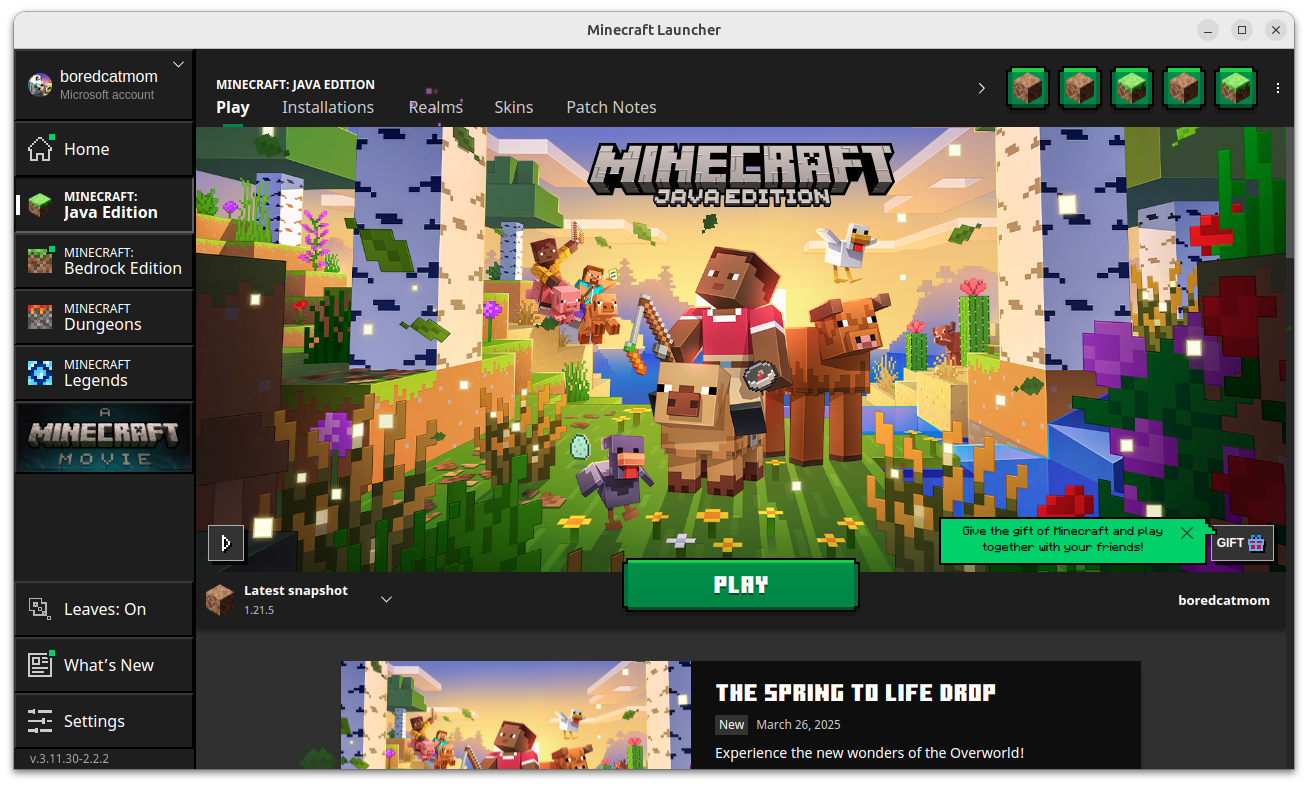Switch to the Installations tab
This screenshot has width=1308, height=786.
pyautogui.click(x=328, y=107)
